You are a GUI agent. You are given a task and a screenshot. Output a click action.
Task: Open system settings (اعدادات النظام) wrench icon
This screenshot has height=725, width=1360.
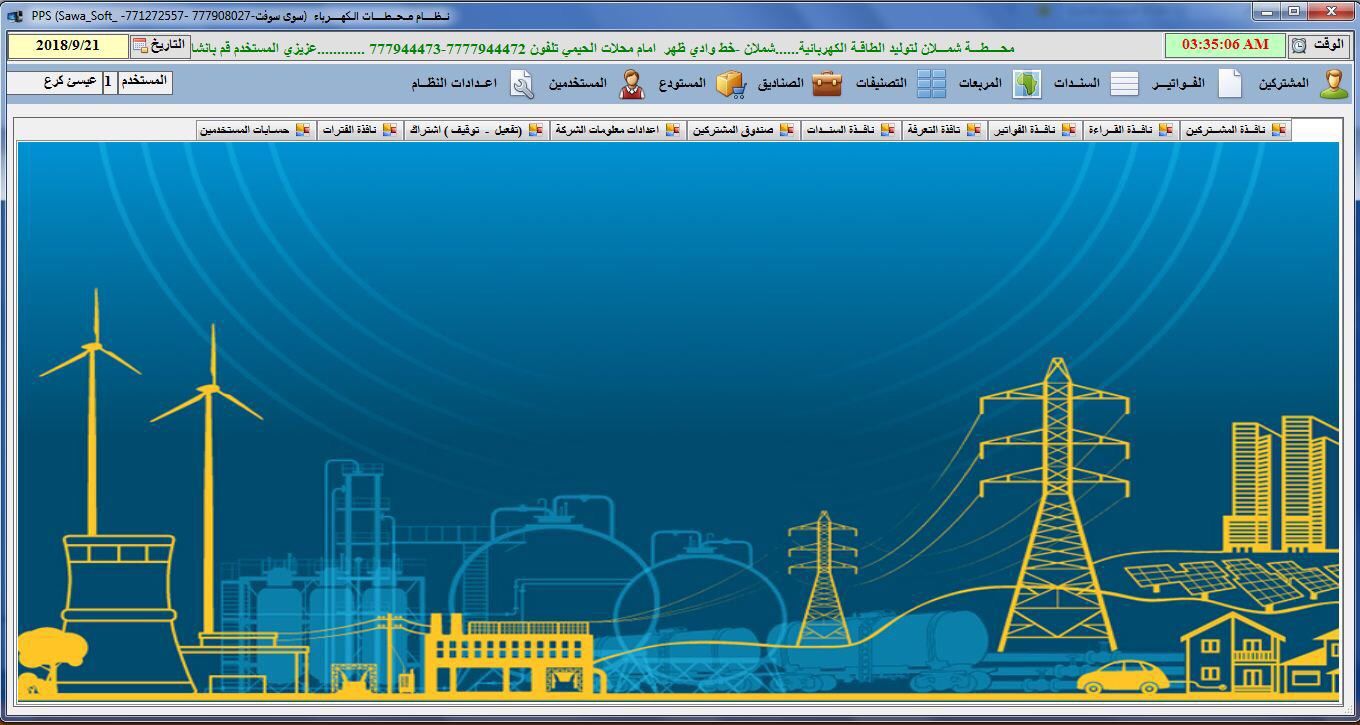(522, 84)
